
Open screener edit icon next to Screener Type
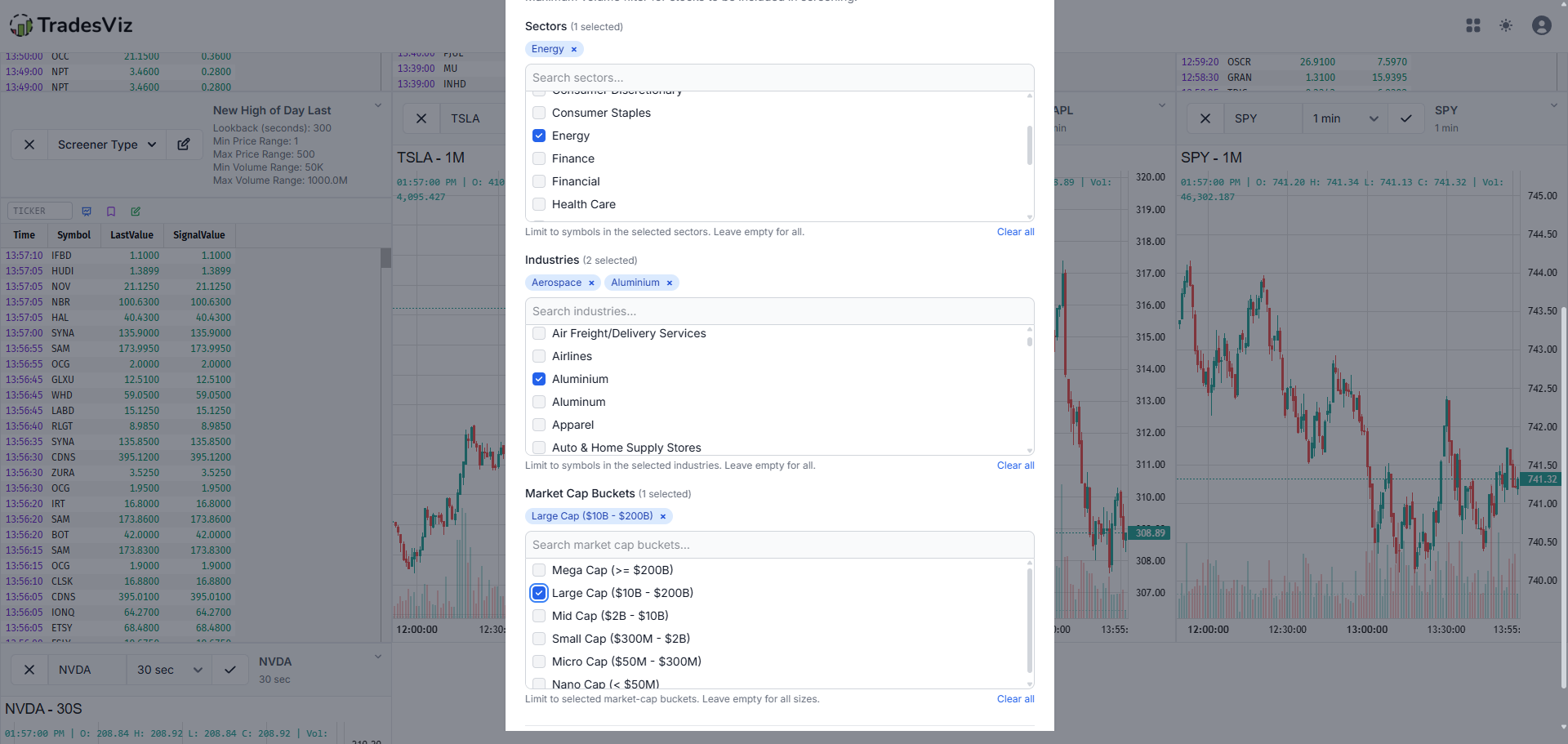click(184, 145)
